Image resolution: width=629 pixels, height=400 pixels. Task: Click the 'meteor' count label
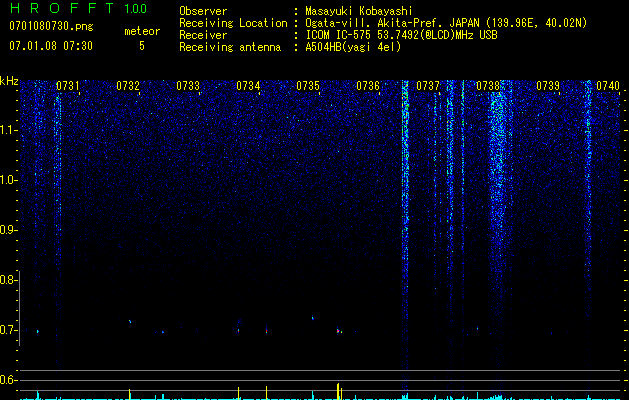pyautogui.click(x=142, y=31)
